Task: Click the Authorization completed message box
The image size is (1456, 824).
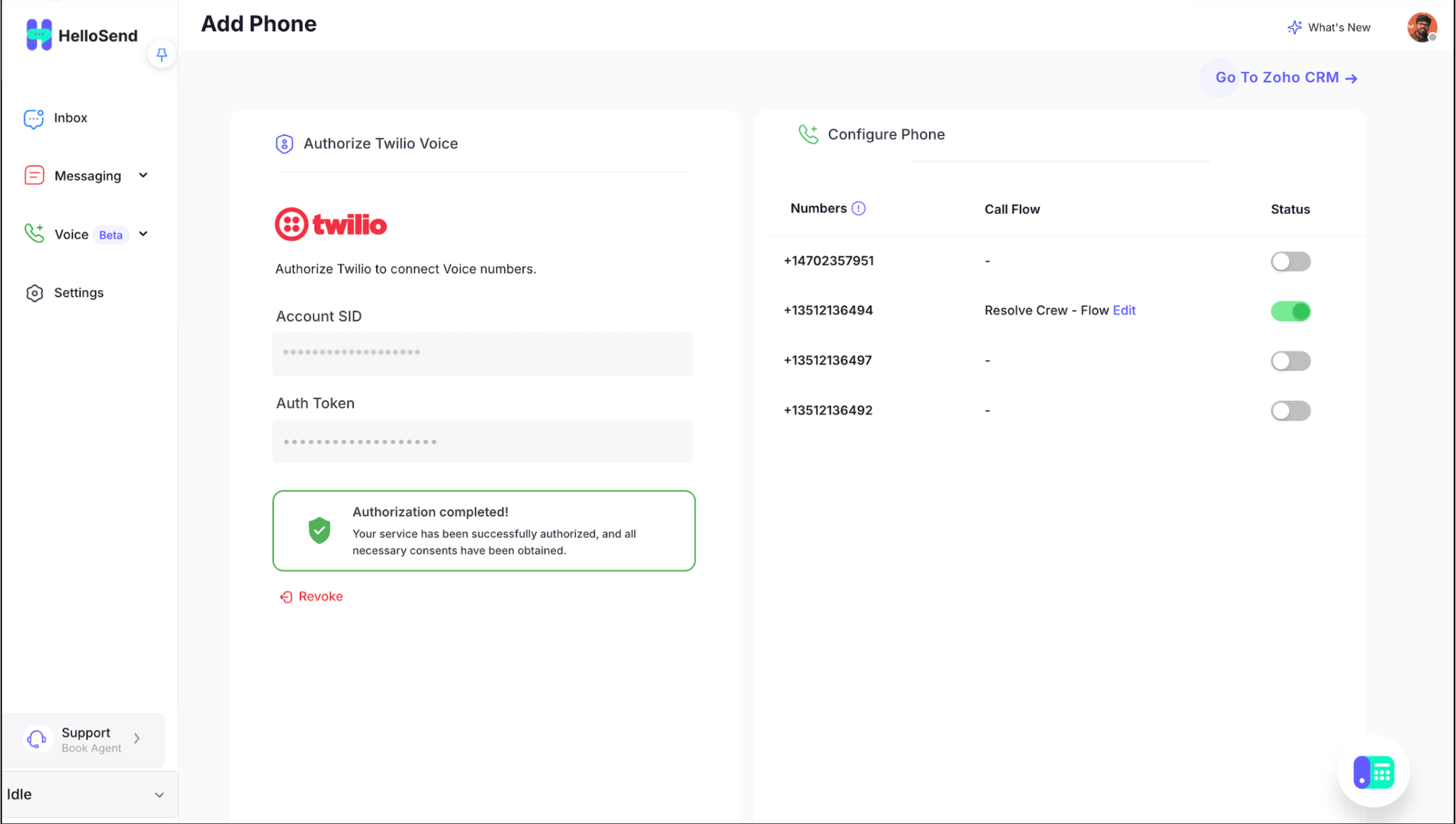Action: (484, 530)
